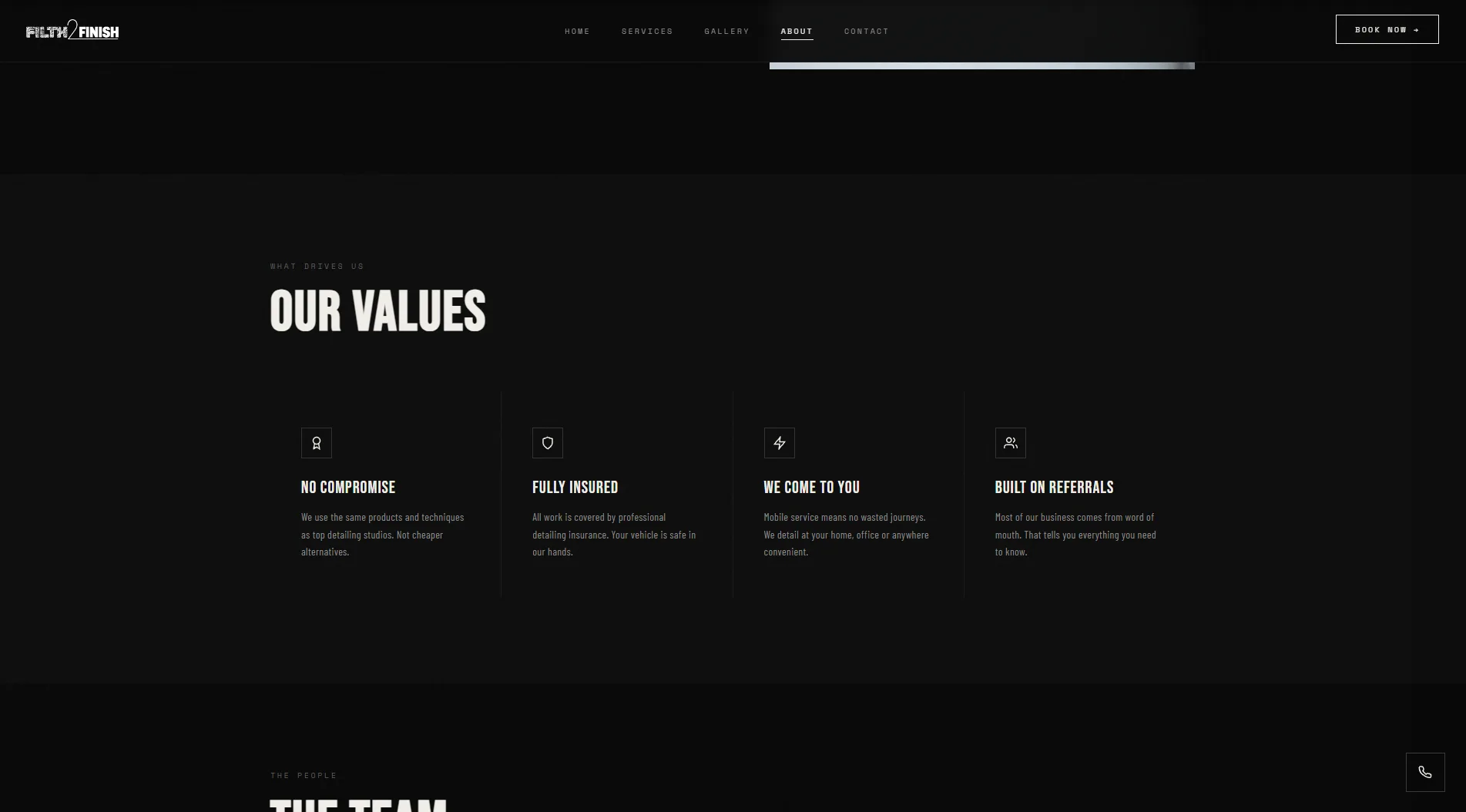Click the floating phone call icon
The image size is (1466, 812).
click(x=1425, y=772)
